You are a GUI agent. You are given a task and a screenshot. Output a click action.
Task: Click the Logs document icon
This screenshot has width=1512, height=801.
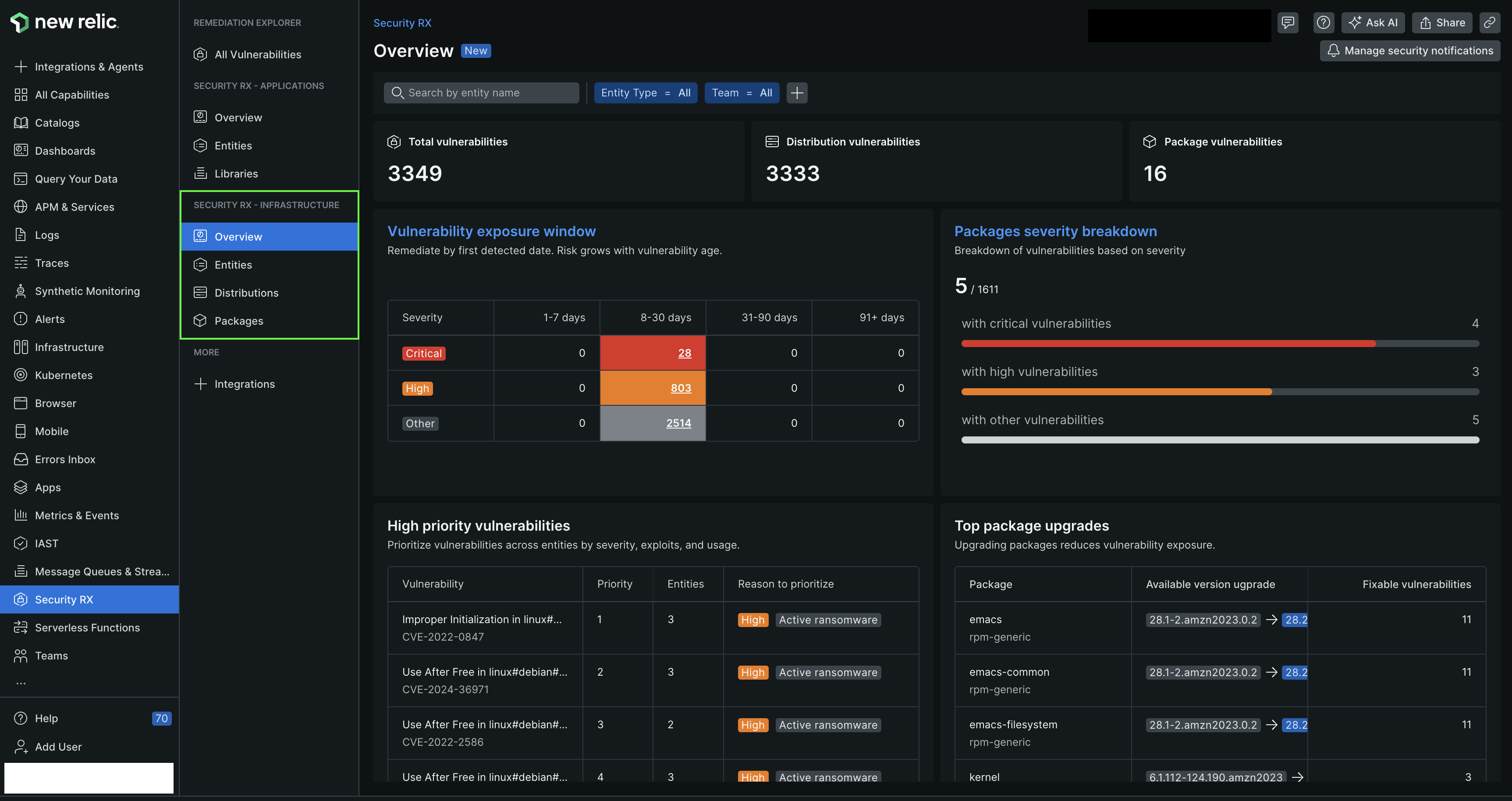[x=21, y=235]
